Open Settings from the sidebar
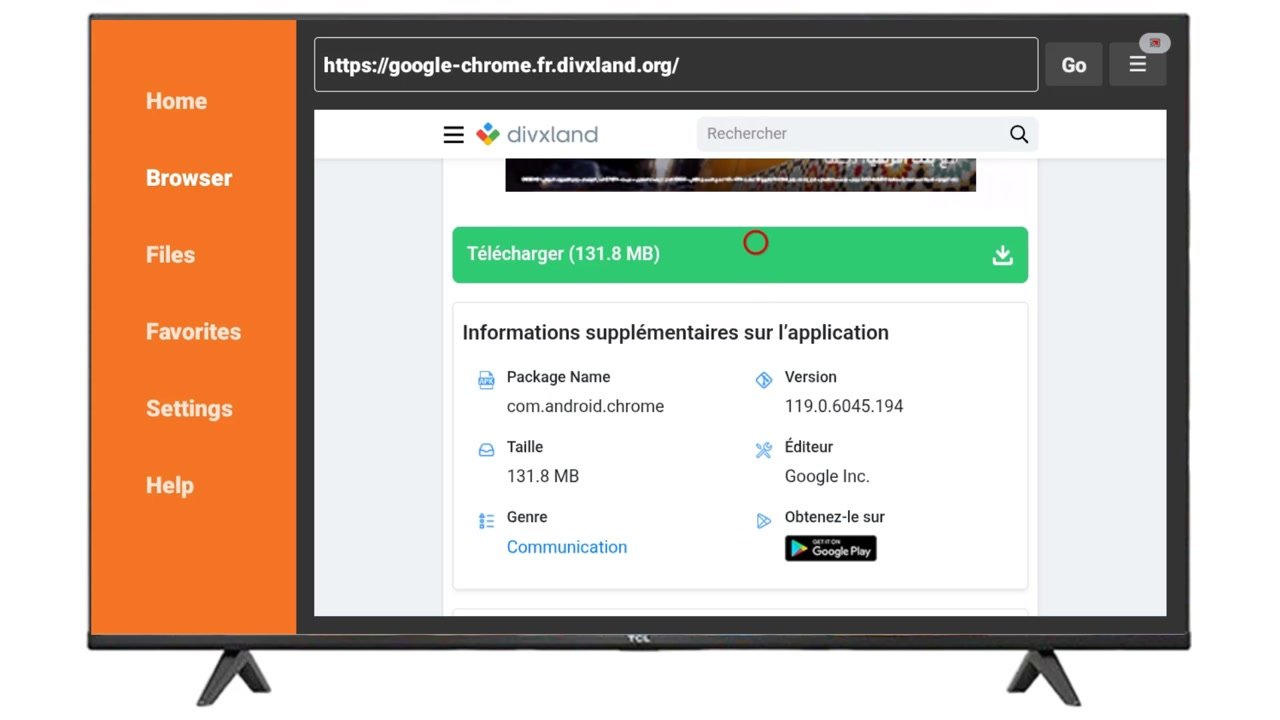1280x720 pixels. tap(189, 409)
